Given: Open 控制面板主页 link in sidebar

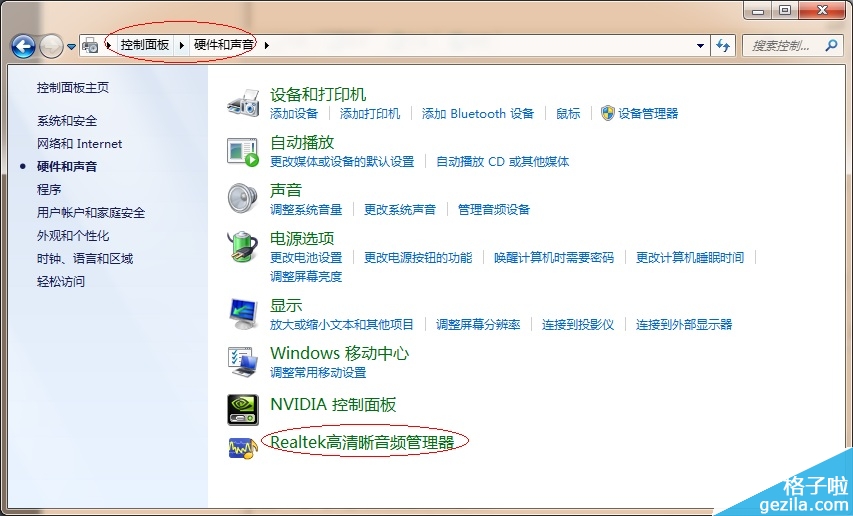Looking at the screenshot, I should [x=73, y=88].
